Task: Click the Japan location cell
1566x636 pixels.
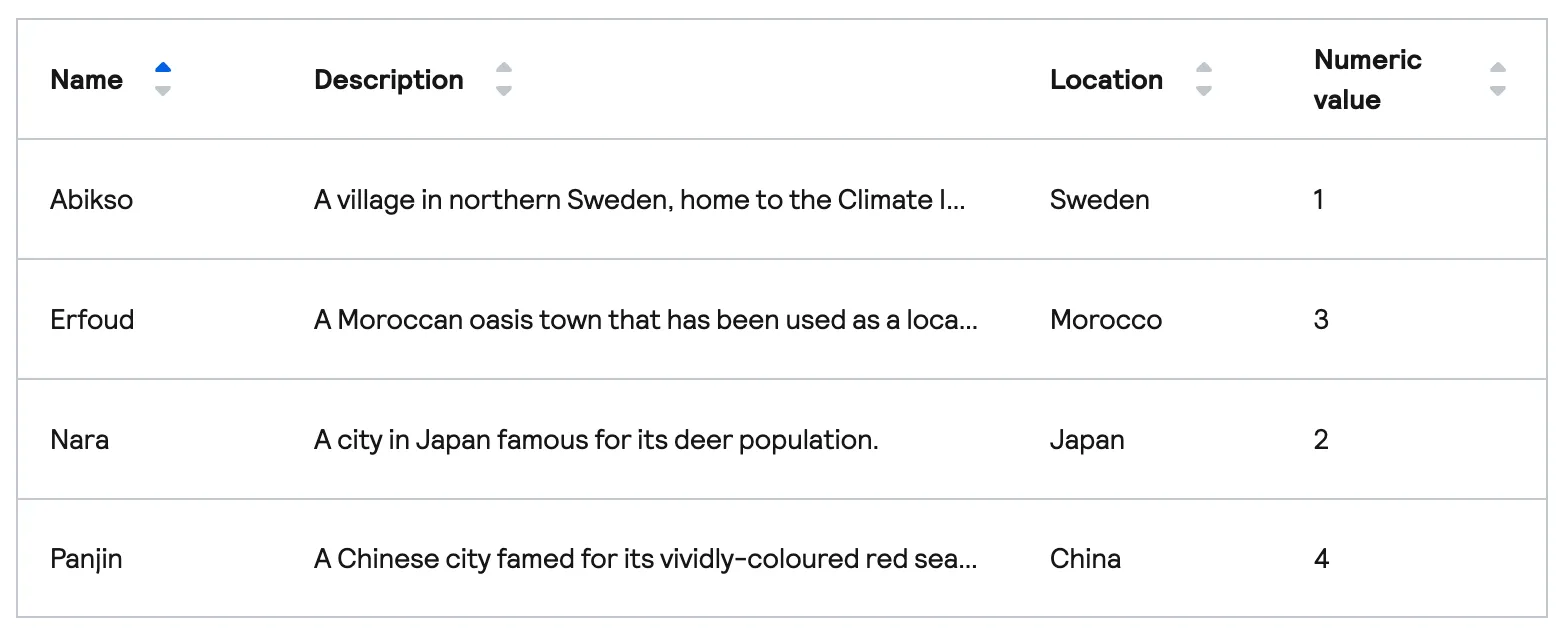Action: click(x=1087, y=440)
